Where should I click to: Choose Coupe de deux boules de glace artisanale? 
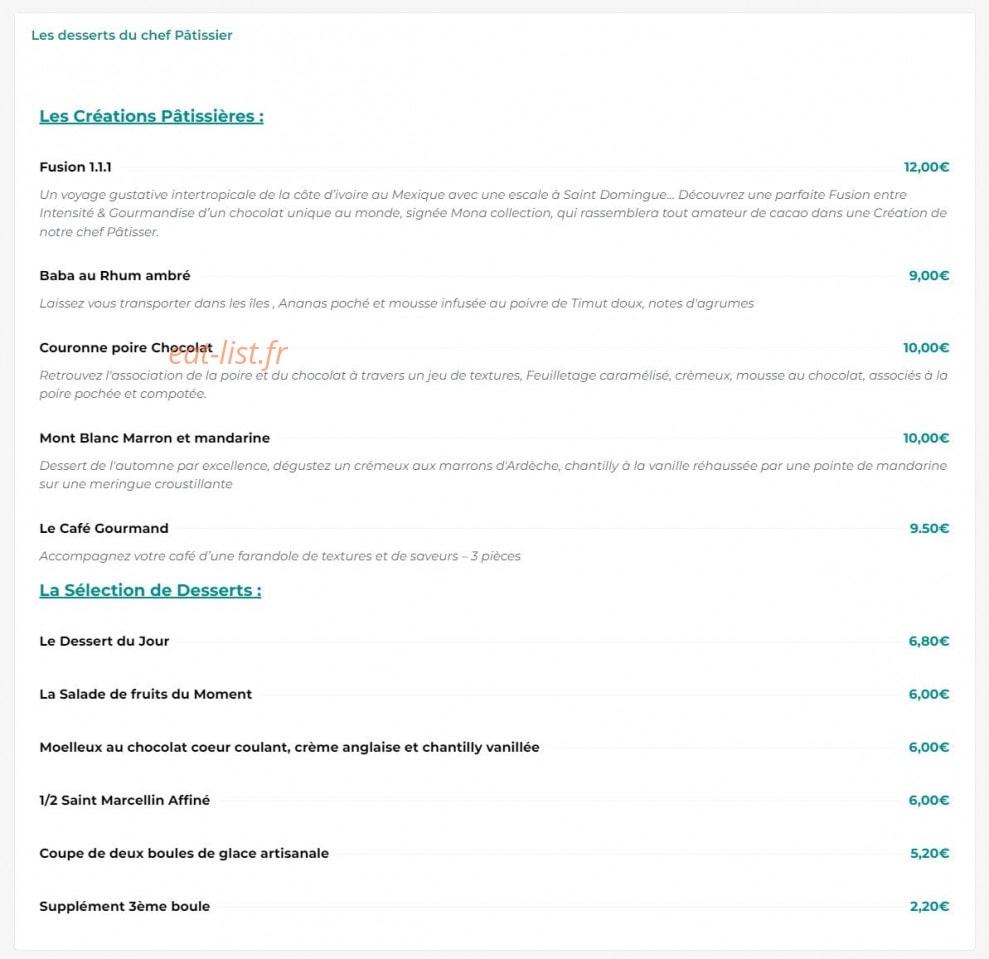(184, 853)
